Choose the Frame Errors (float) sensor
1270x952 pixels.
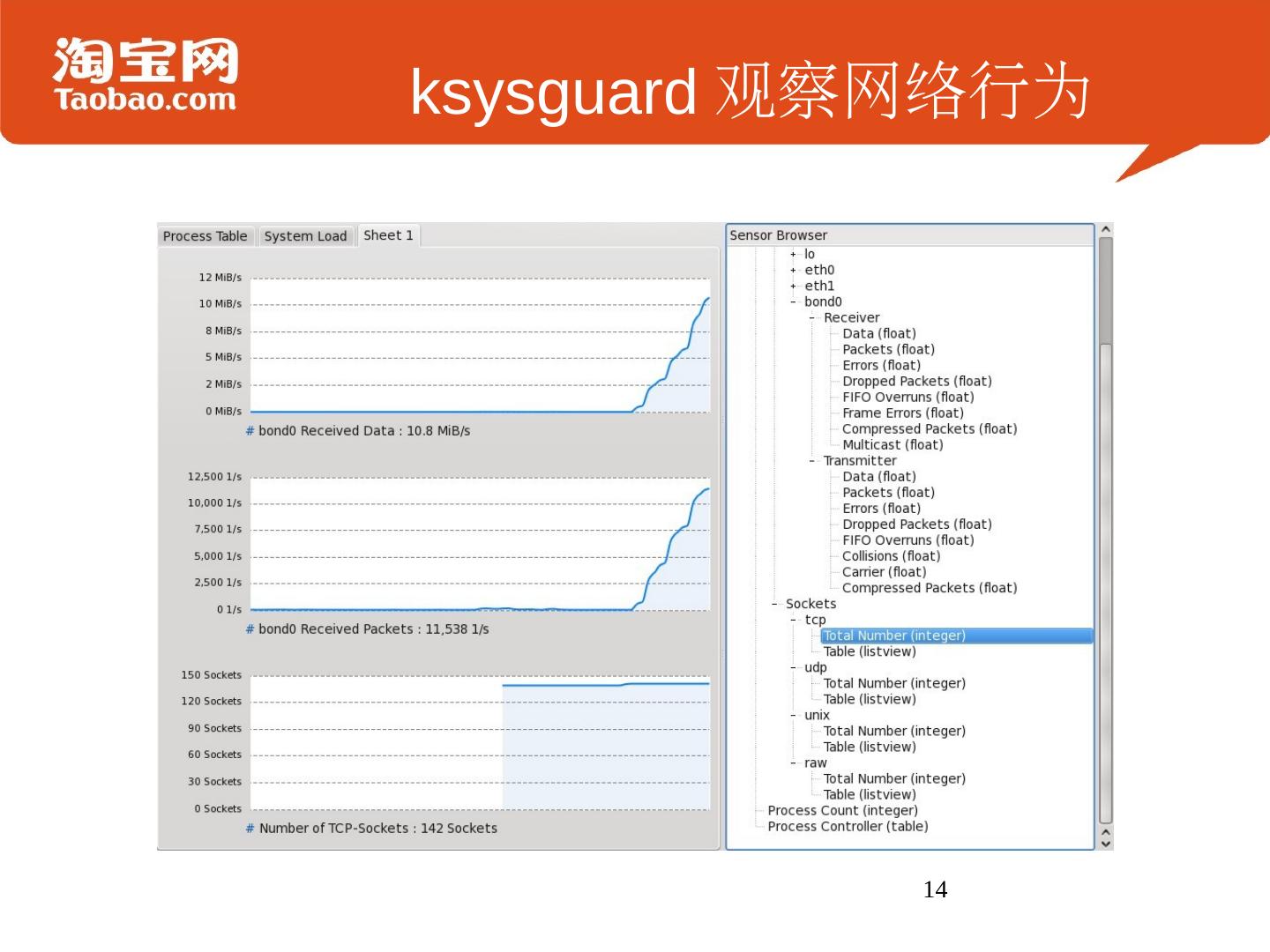pos(902,413)
